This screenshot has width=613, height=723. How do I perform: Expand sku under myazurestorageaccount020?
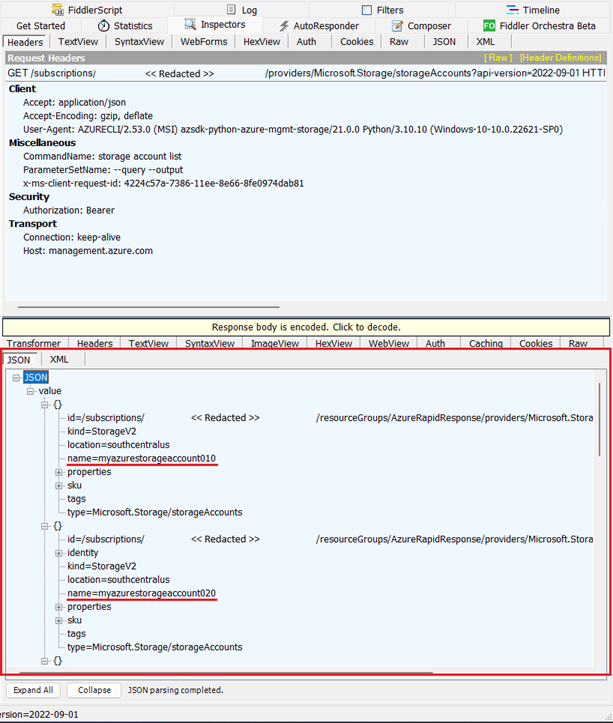[59, 620]
